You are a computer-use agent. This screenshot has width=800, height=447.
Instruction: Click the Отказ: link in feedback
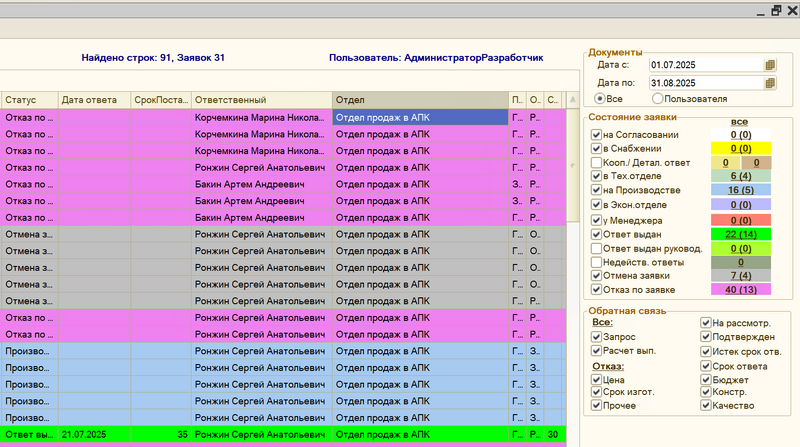click(x=608, y=366)
